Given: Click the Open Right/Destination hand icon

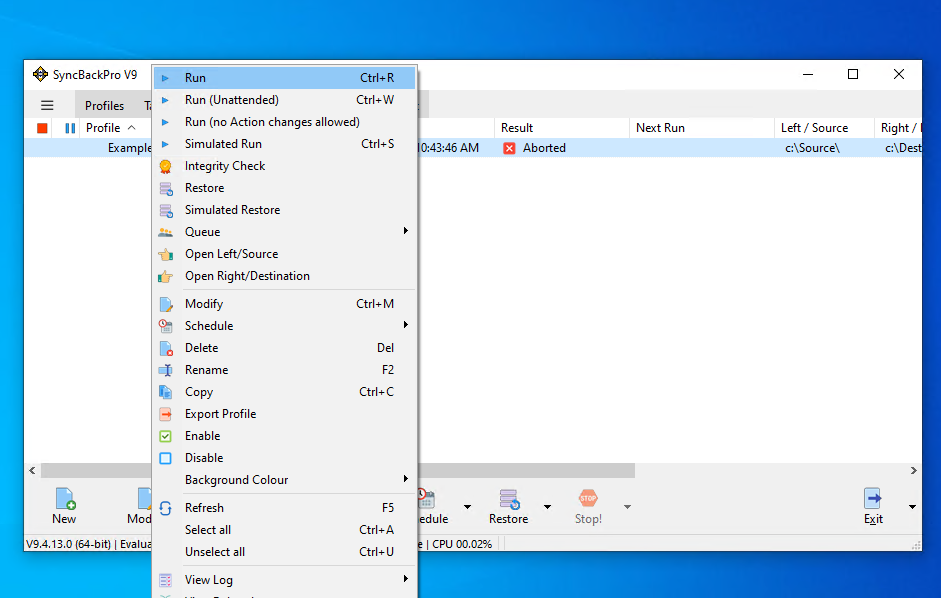Looking at the screenshot, I should [x=166, y=276].
